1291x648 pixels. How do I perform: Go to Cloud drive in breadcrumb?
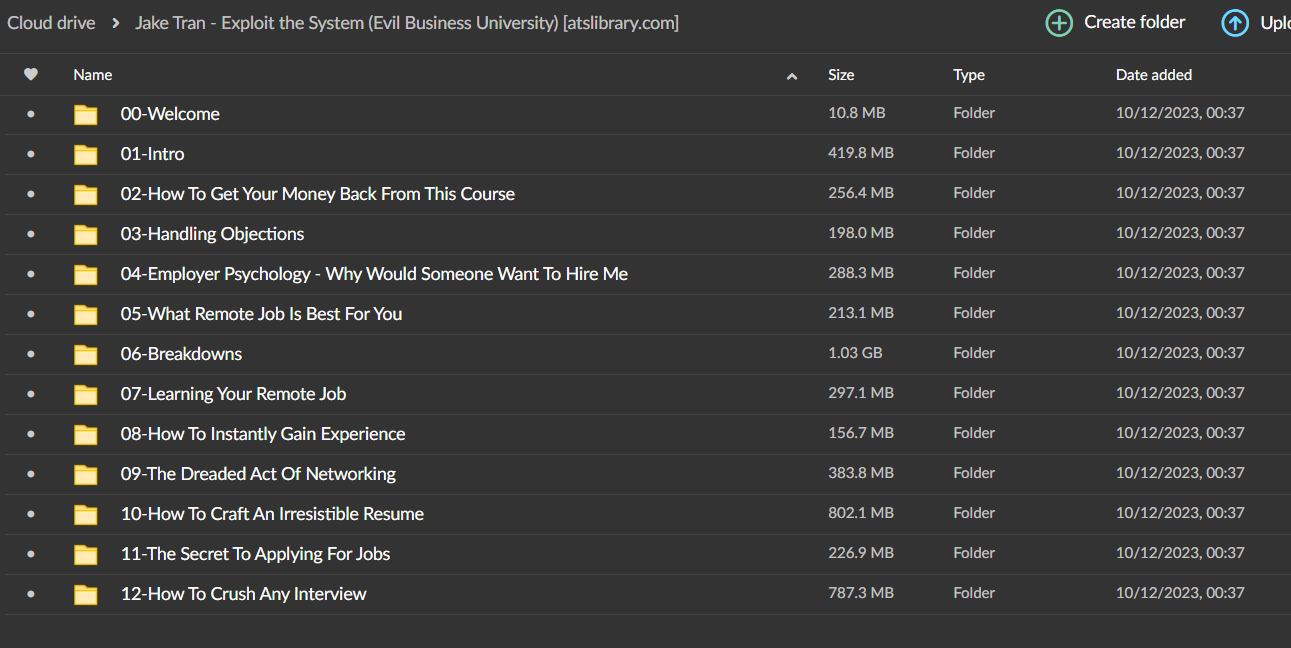click(51, 22)
